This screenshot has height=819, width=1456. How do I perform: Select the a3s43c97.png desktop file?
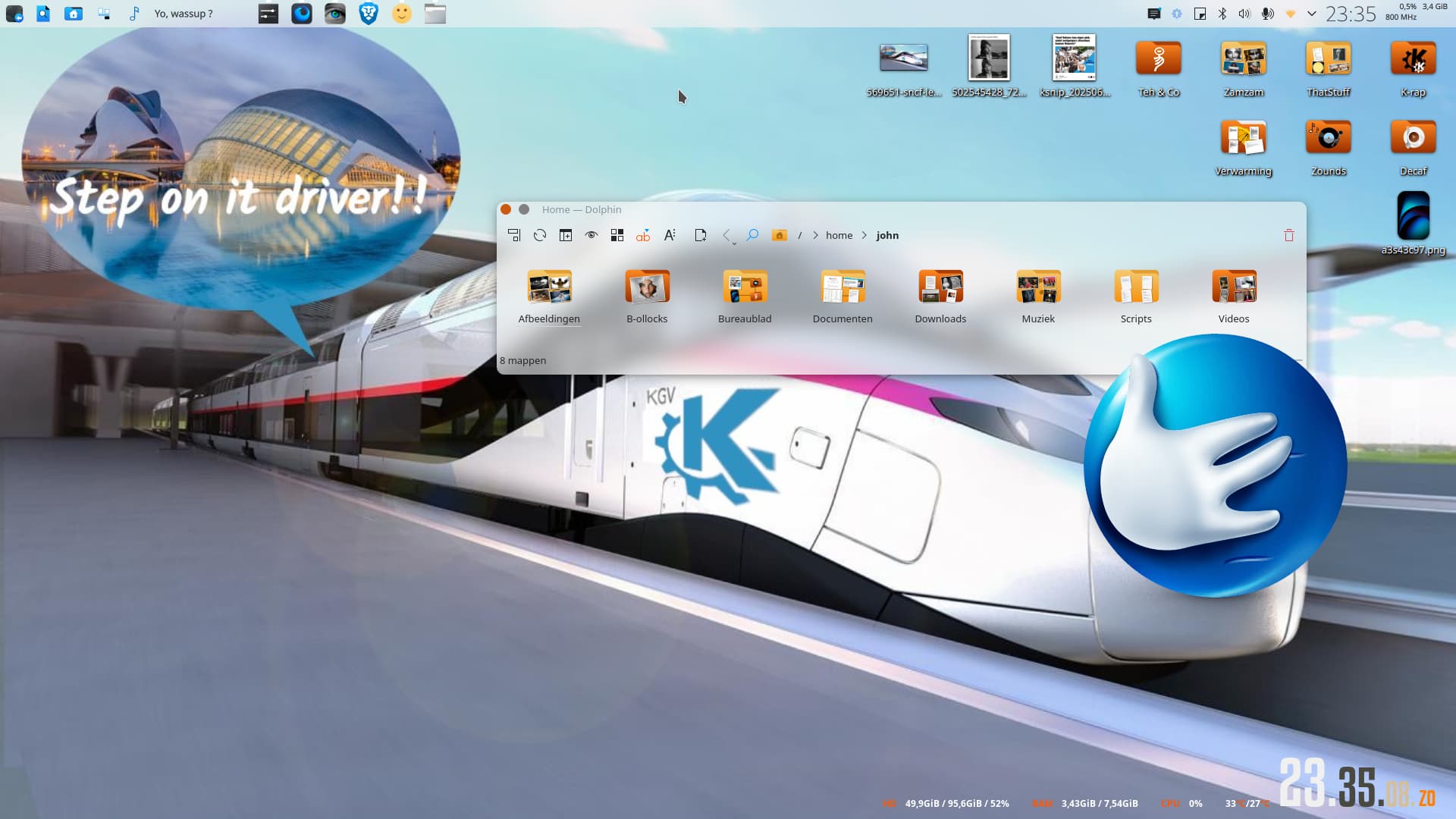[1414, 223]
